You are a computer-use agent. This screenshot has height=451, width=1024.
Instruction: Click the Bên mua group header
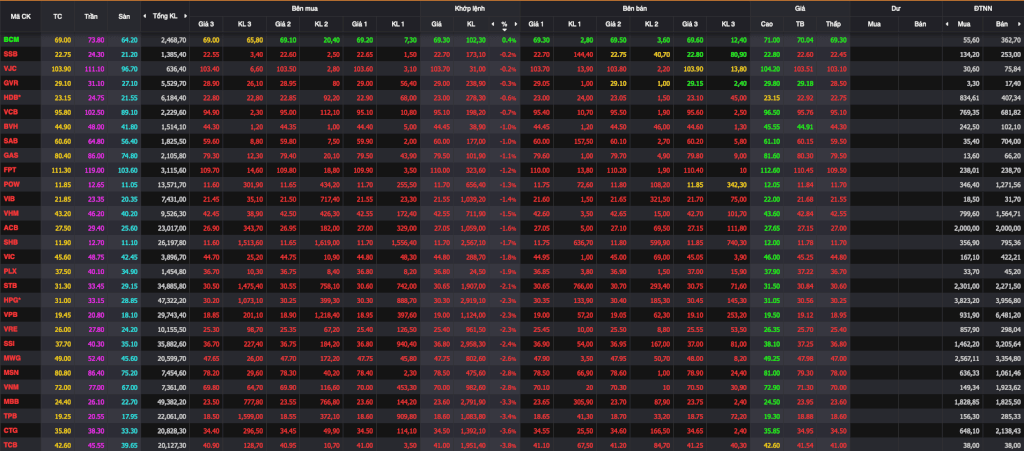(304, 8)
